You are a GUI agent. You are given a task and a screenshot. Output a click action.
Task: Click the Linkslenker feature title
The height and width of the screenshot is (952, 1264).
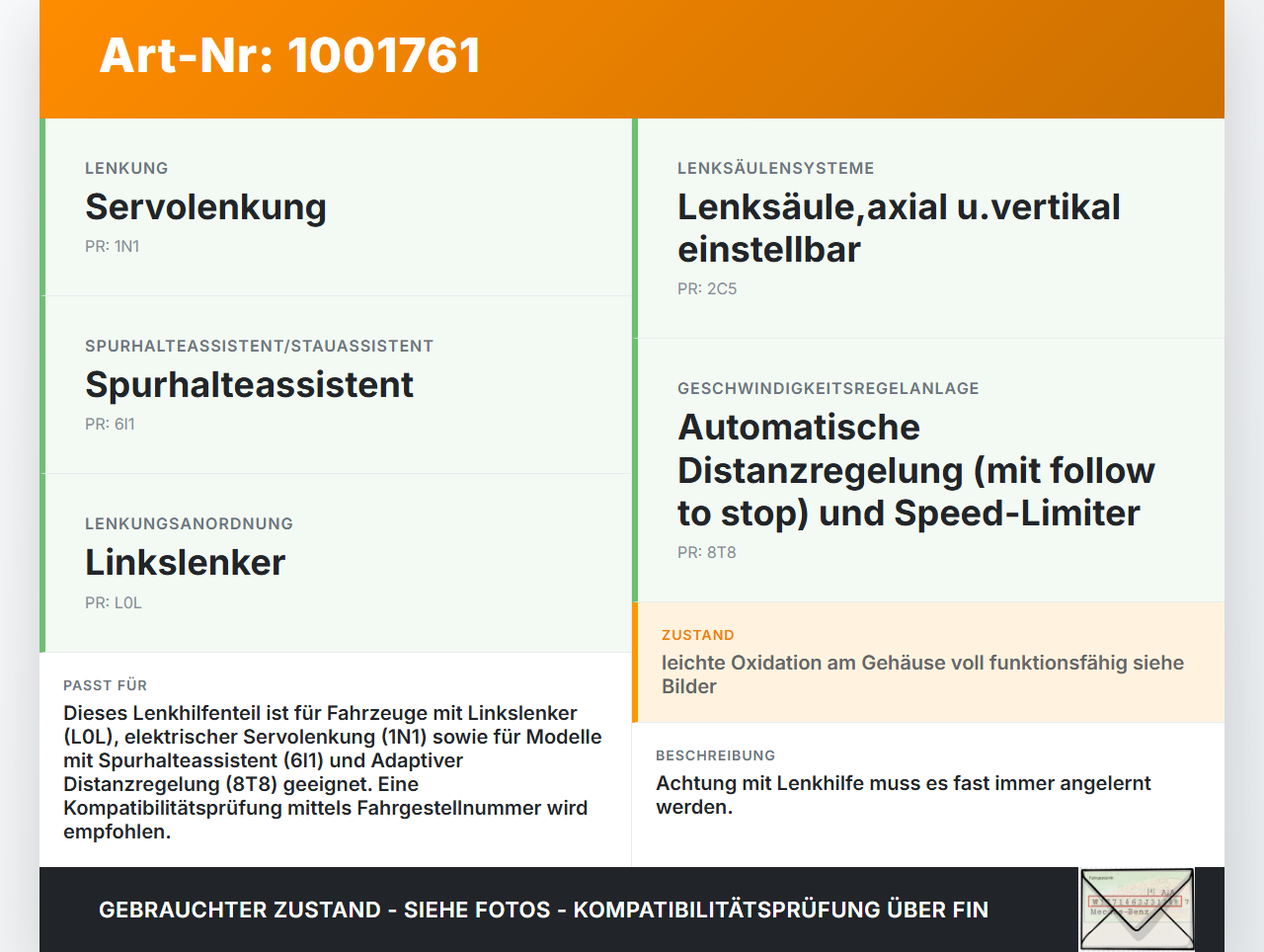(185, 563)
